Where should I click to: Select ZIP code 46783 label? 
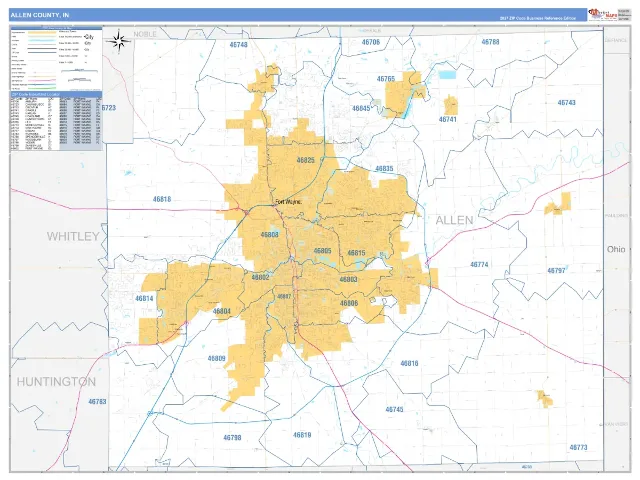[x=98, y=402]
